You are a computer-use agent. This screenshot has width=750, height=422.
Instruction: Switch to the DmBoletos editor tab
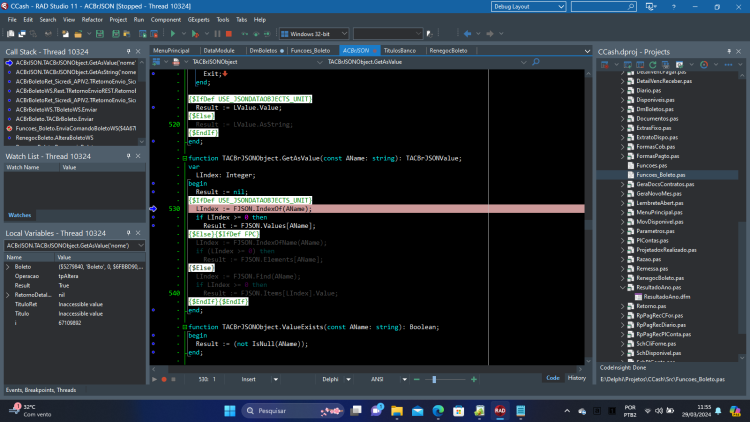(264, 50)
